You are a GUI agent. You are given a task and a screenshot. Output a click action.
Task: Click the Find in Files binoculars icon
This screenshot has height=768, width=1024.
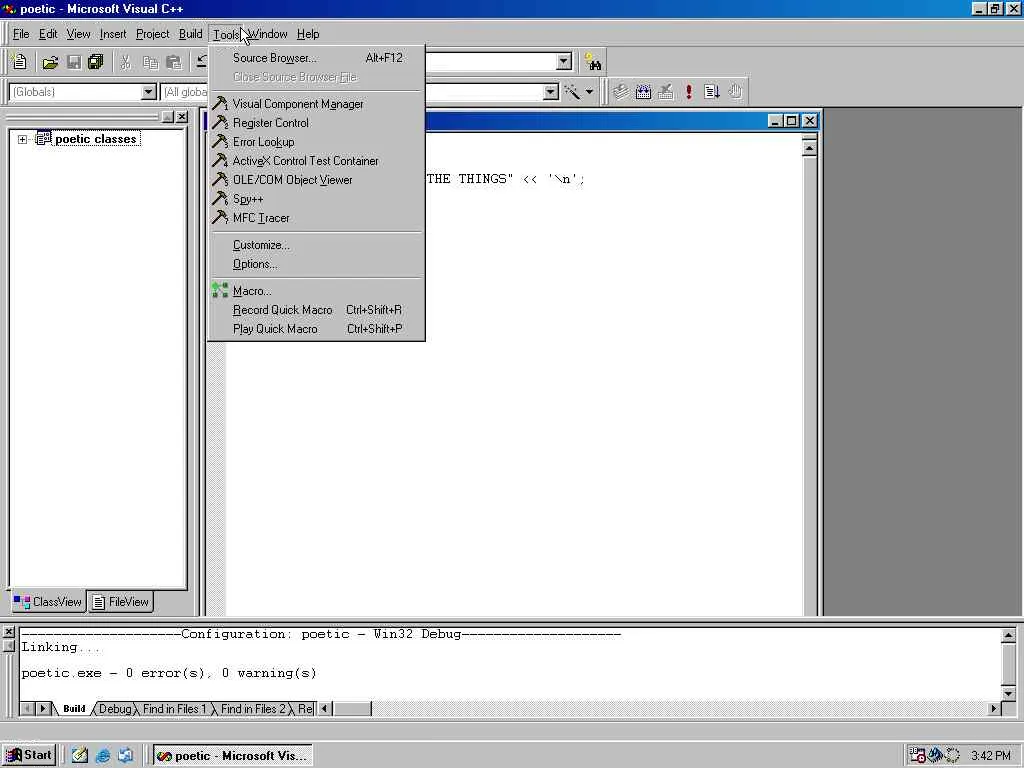(593, 63)
